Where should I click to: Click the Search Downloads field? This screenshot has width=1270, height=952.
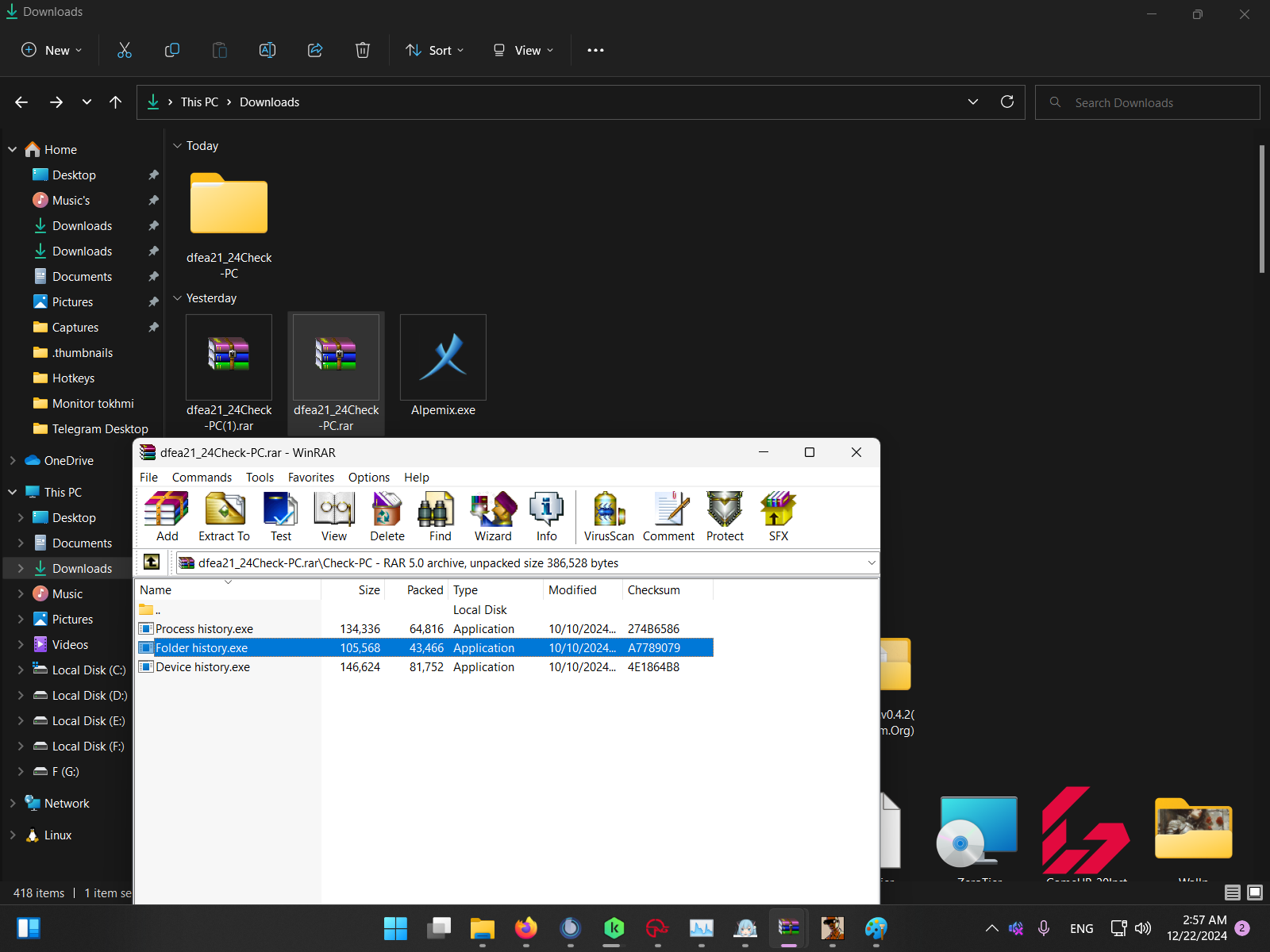[x=1147, y=102]
